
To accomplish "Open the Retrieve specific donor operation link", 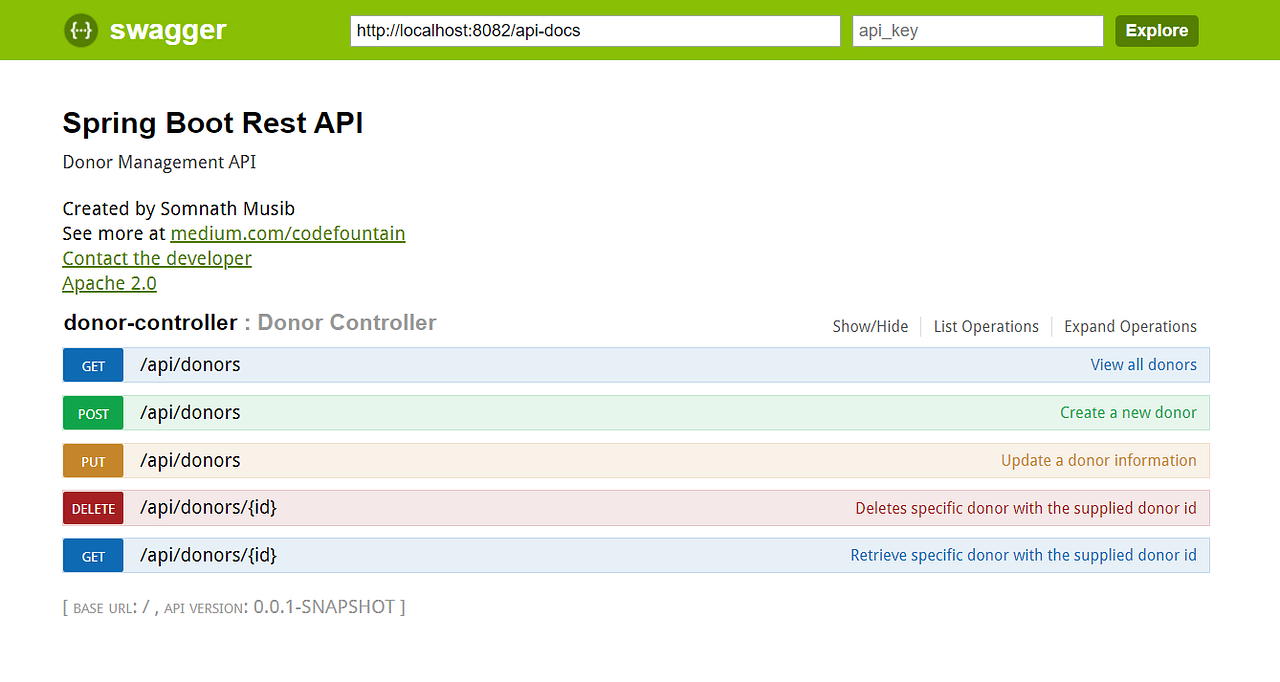I will click(x=1024, y=555).
